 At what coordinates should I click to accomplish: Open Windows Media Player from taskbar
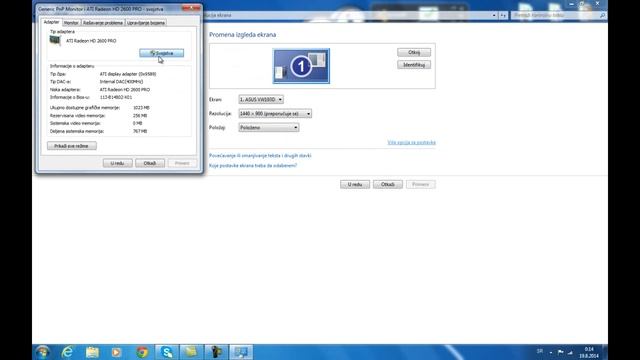coord(117,352)
